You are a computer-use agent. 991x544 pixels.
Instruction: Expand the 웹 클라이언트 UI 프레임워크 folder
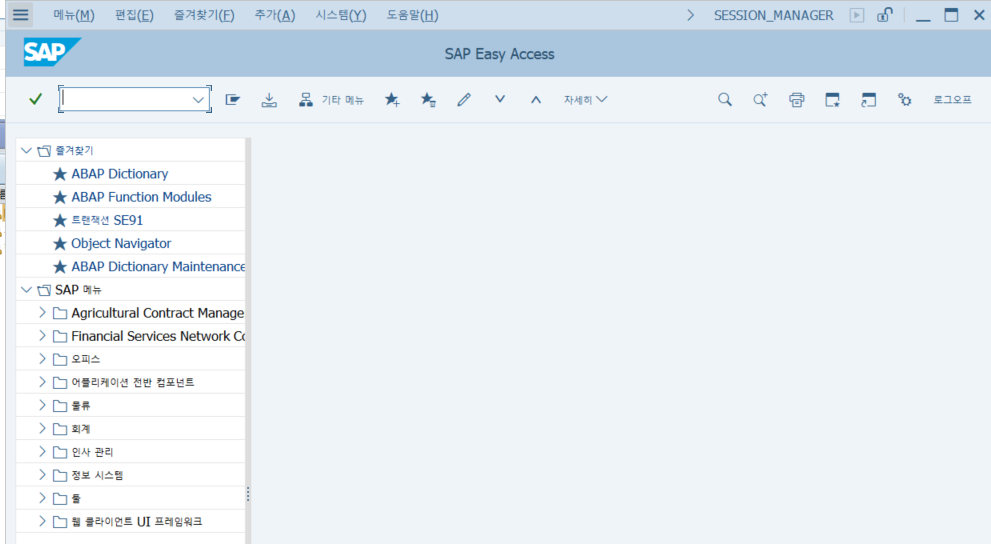pyautogui.click(x=42, y=521)
